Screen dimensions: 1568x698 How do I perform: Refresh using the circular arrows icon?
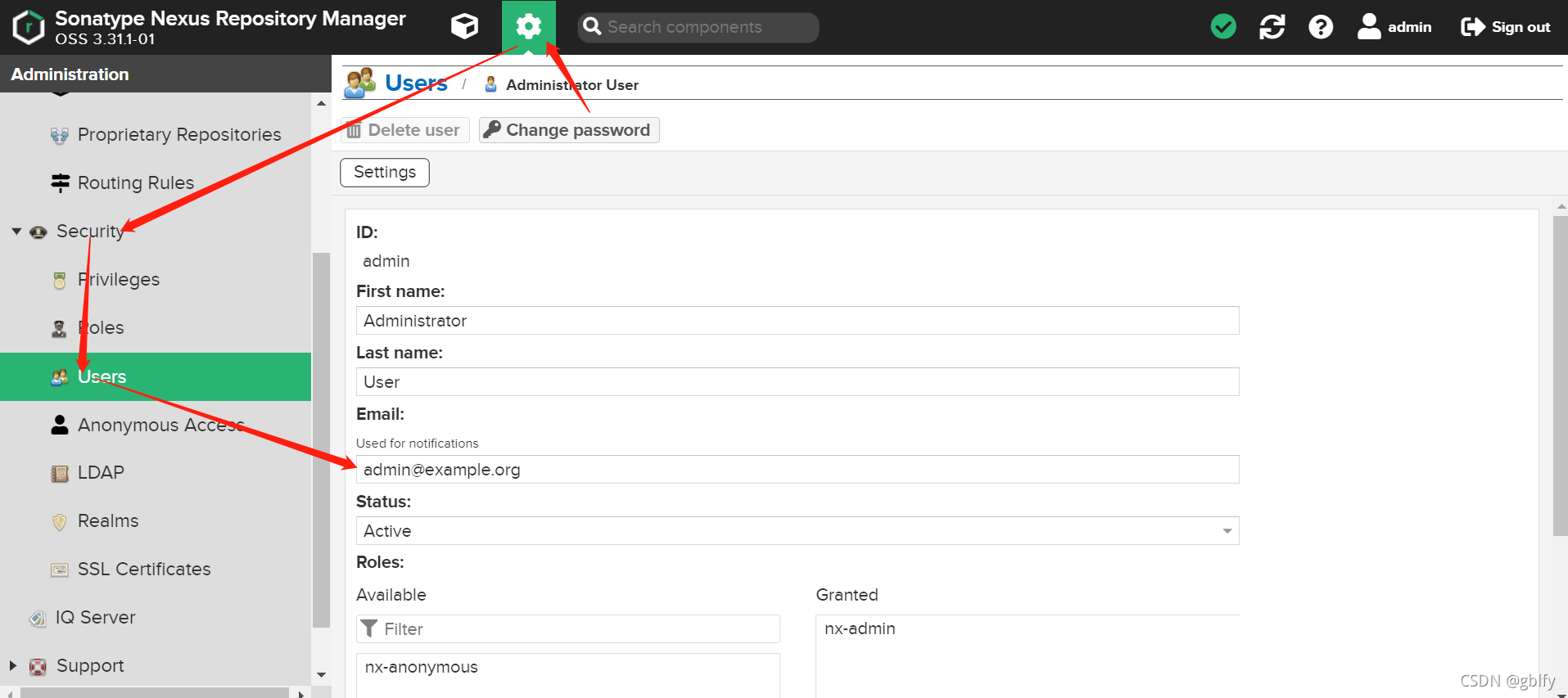pyautogui.click(x=1272, y=27)
